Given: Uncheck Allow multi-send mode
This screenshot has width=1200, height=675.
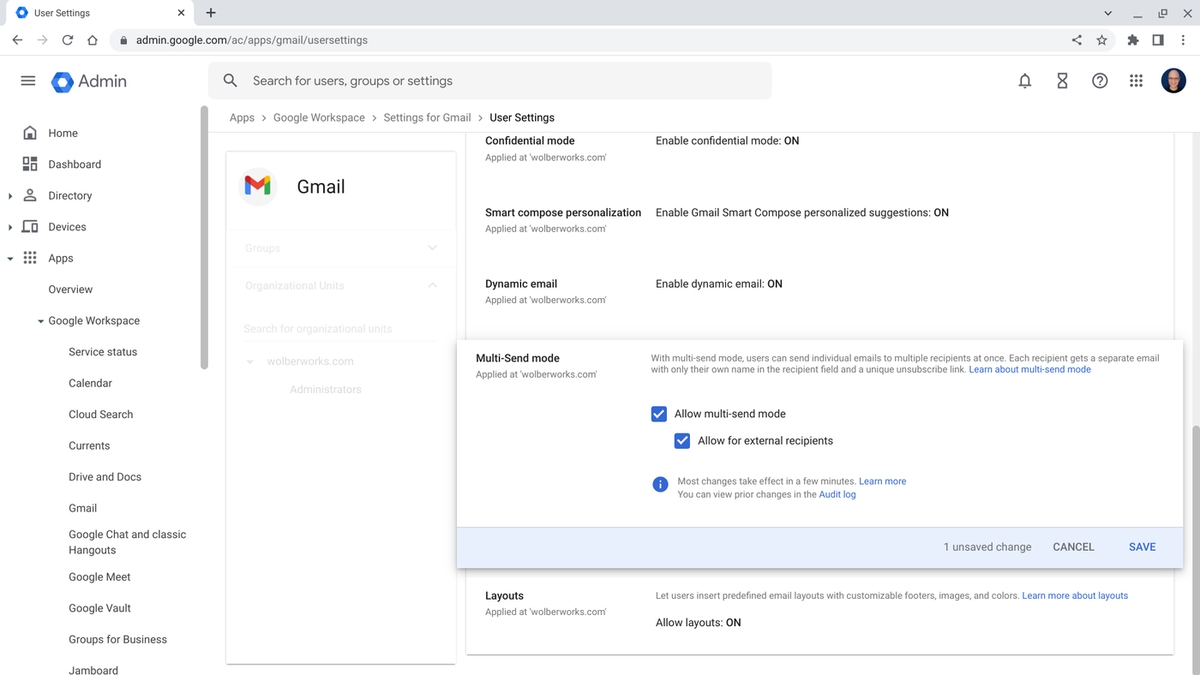Looking at the screenshot, I should (x=659, y=413).
